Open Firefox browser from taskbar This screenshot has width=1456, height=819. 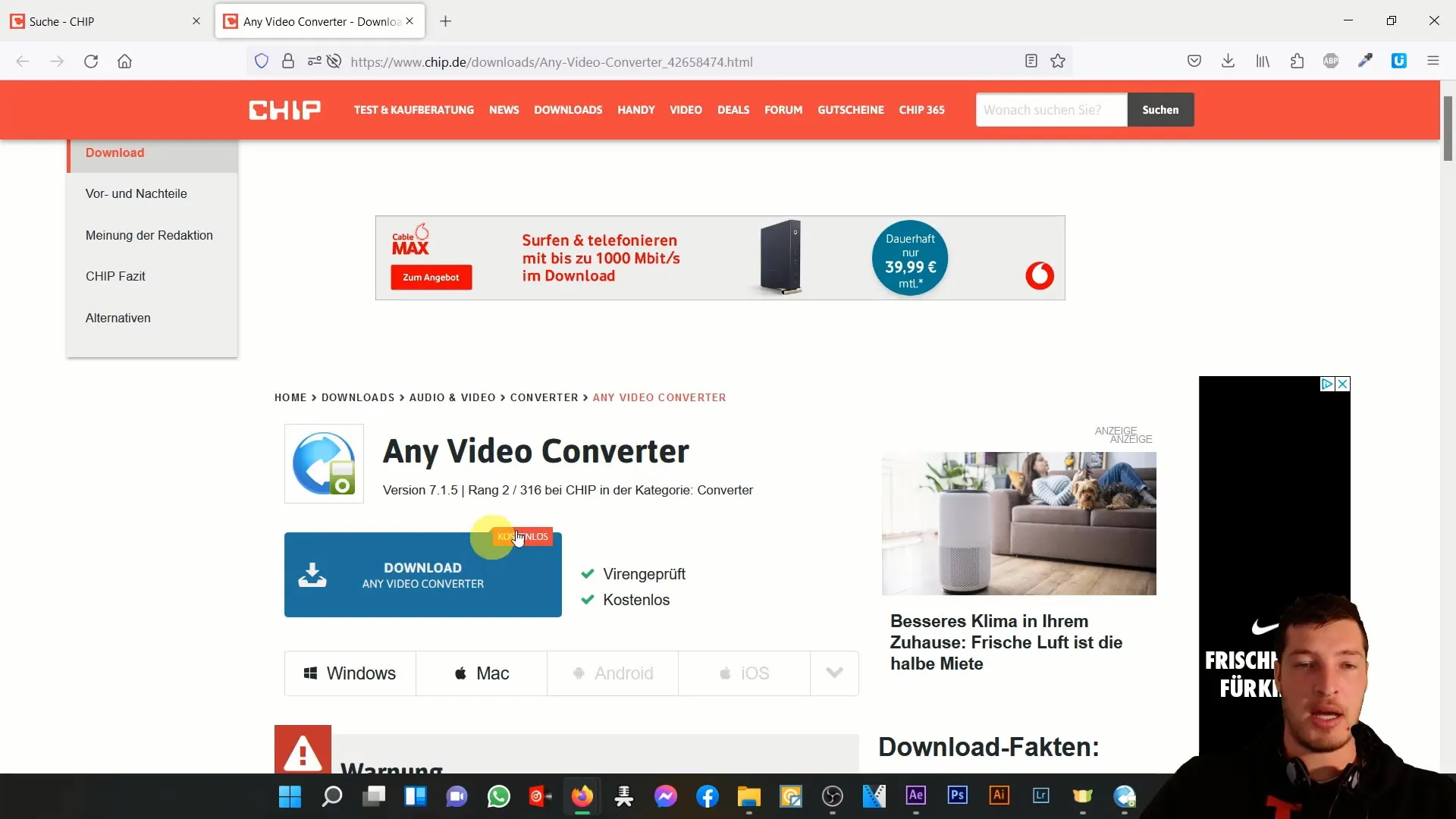click(x=582, y=796)
